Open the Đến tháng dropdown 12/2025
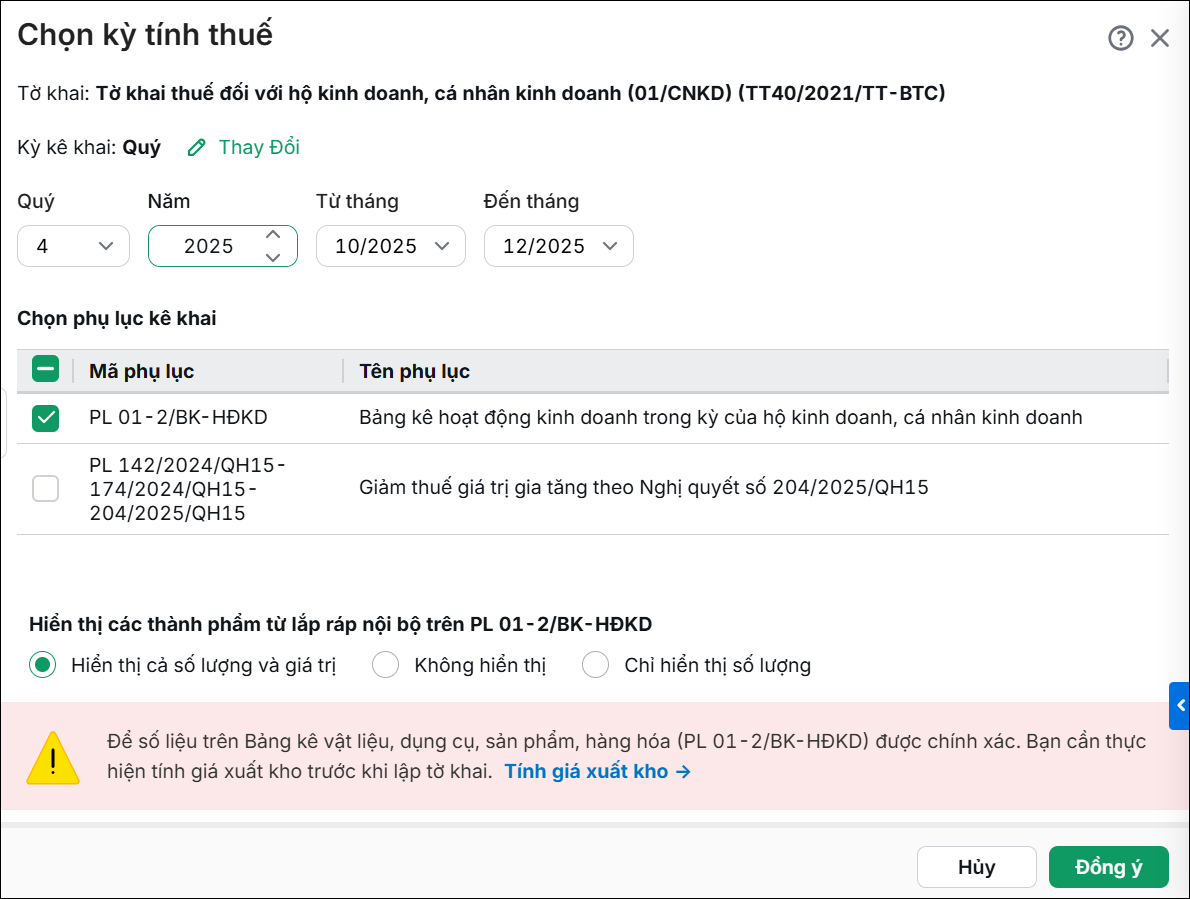The width and height of the screenshot is (1190, 899). (x=559, y=246)
